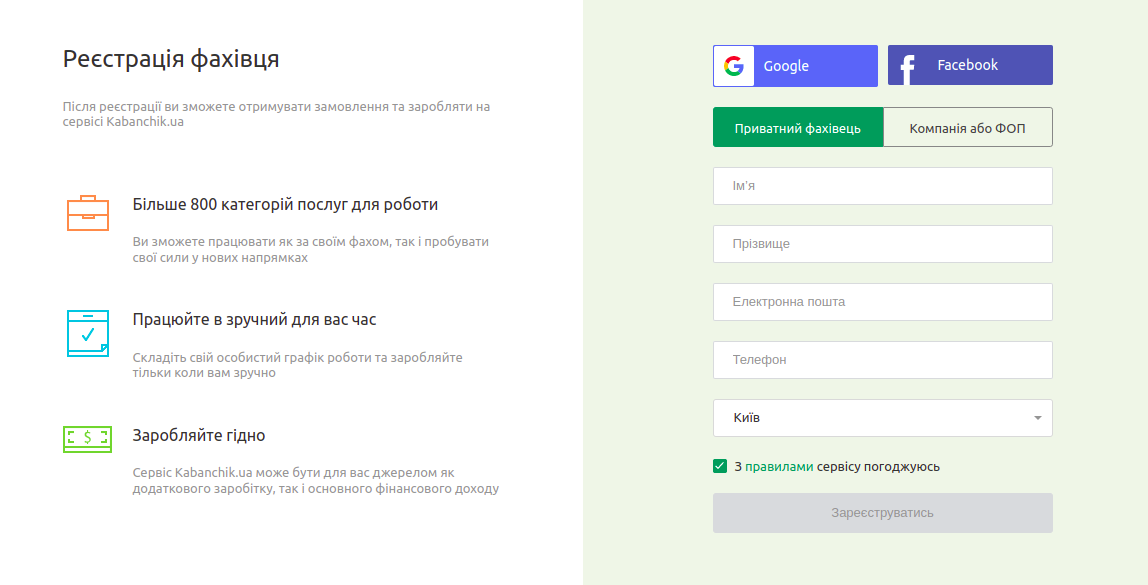Click the Facebook logo icon
This screenshot has height=585, width=1148.
(907, 68)
